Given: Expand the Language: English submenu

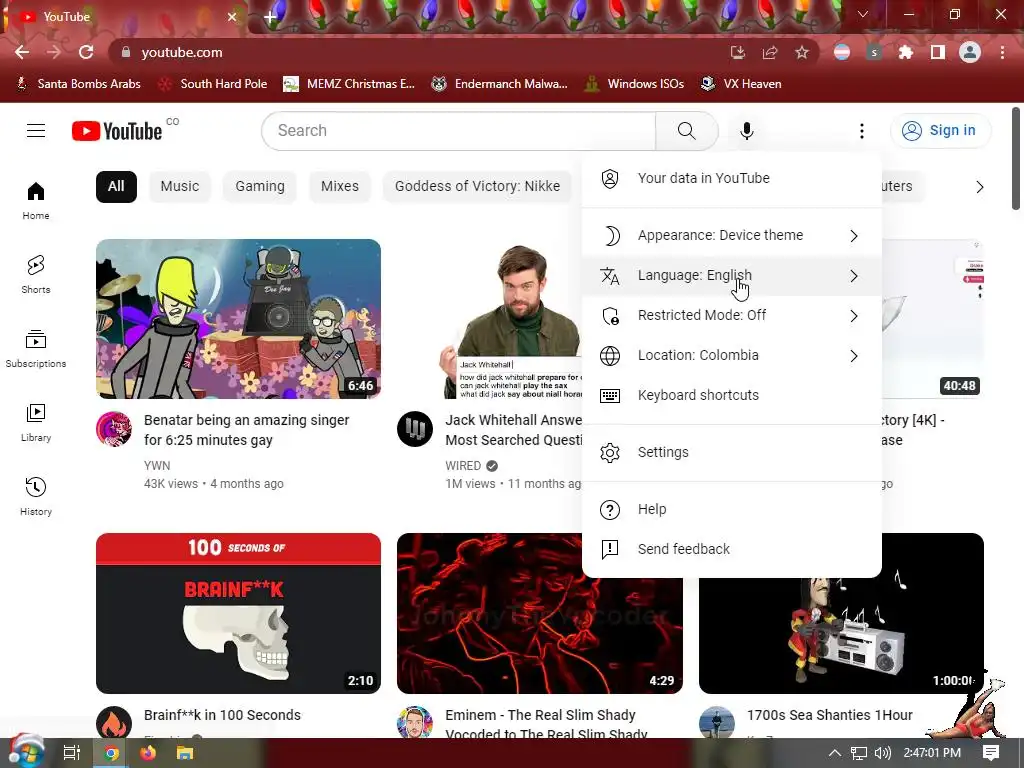Looking at the screenshot, I should tap(731, 276).
